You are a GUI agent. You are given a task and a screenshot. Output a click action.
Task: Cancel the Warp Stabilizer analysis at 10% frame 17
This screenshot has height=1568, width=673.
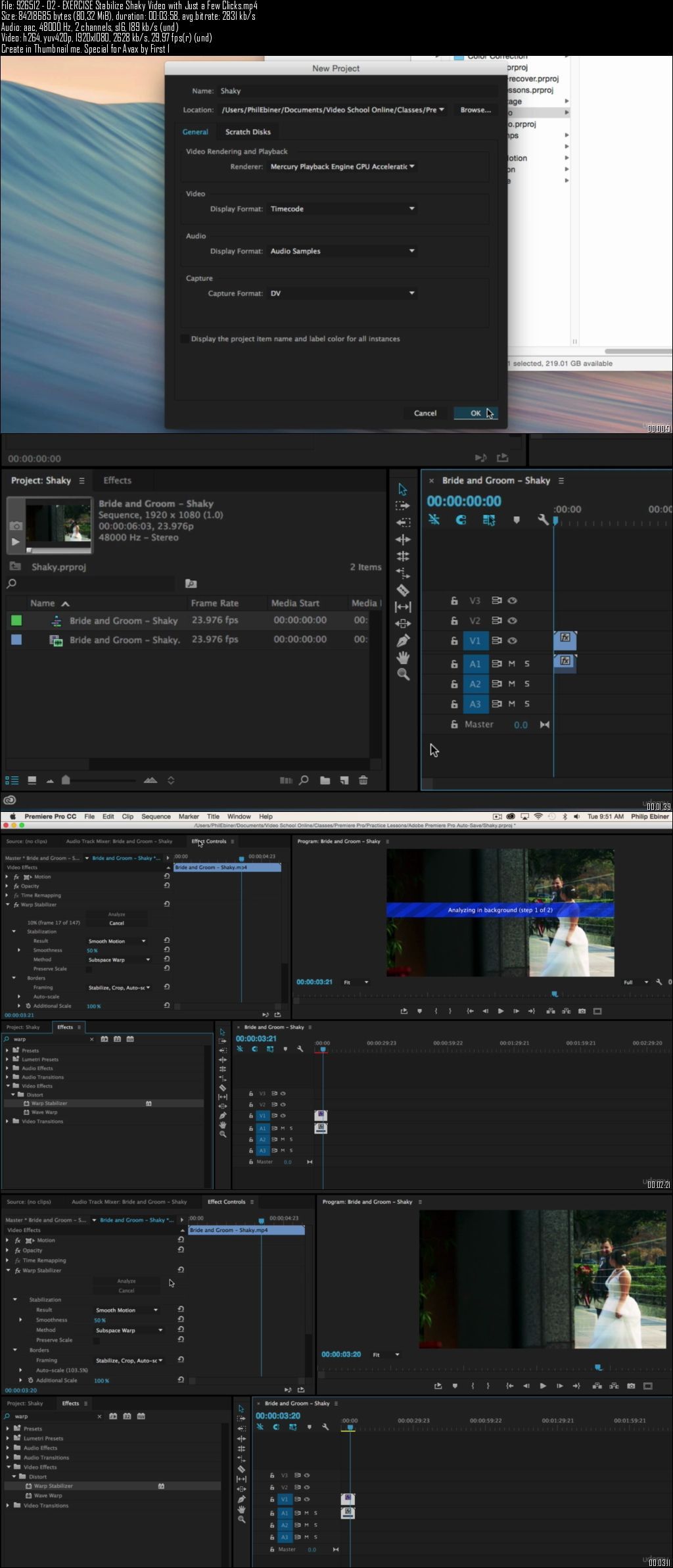[116, 923]
